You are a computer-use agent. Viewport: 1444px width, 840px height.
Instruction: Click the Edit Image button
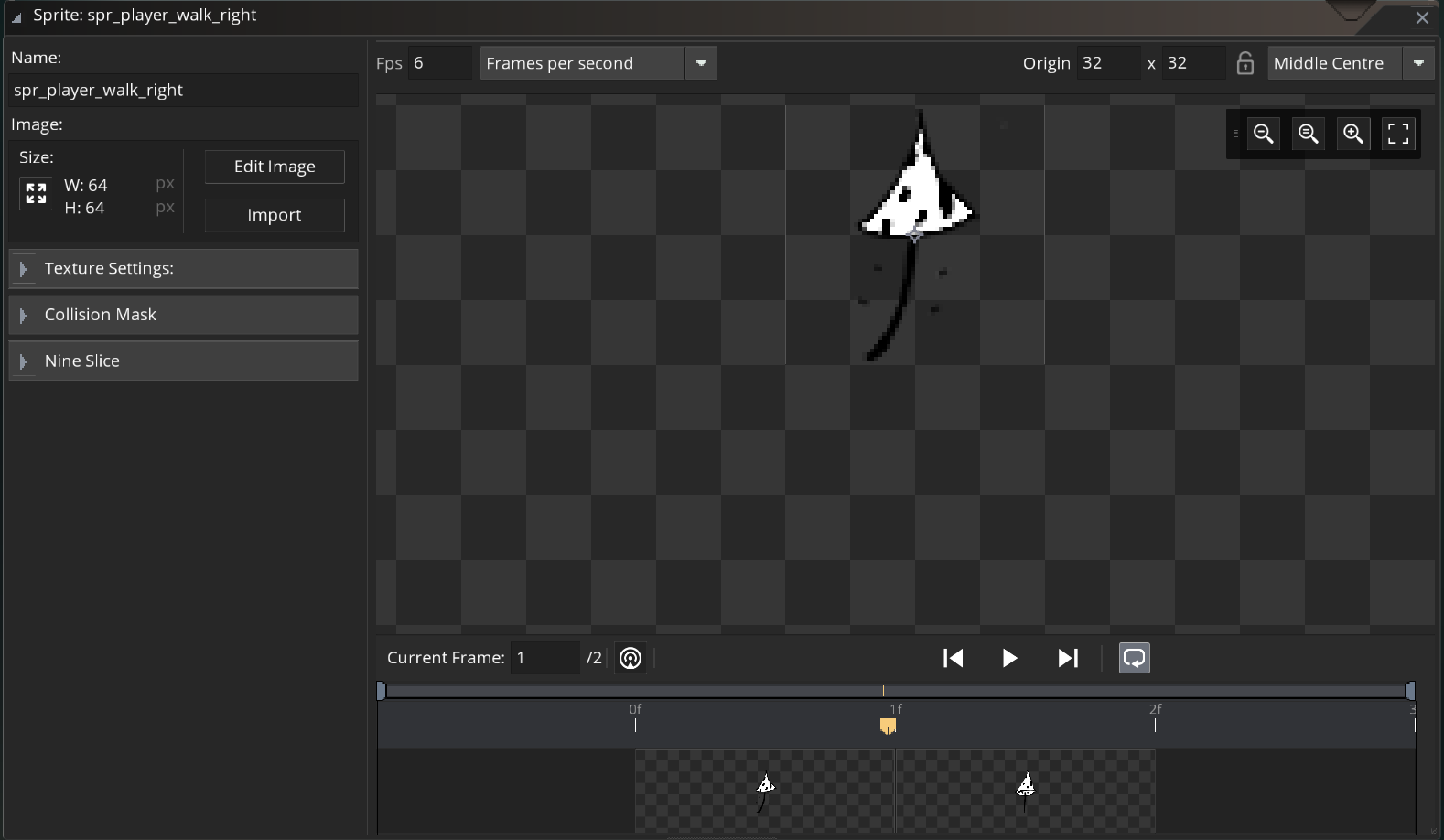[275, 167]
